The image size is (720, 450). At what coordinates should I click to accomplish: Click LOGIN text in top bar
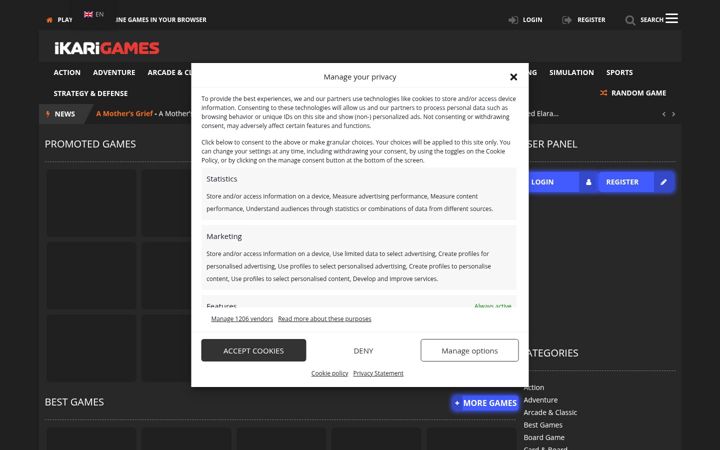point(532,20)
